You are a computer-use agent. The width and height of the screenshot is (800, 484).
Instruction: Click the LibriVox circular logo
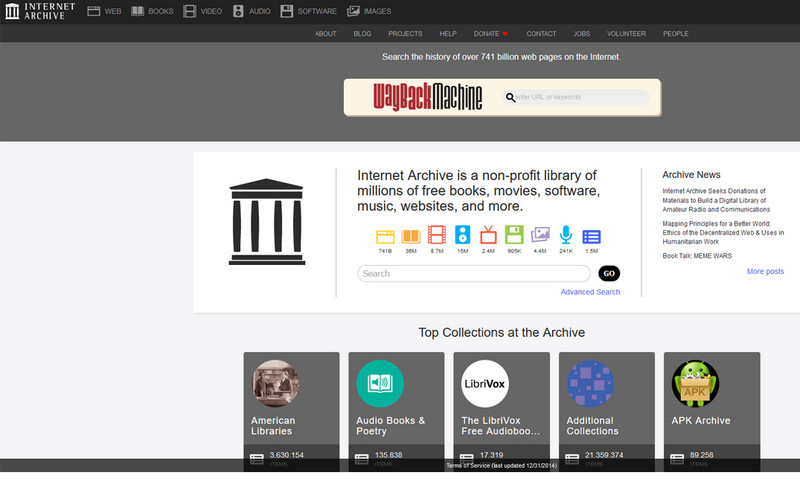click(x=485, y=384)
